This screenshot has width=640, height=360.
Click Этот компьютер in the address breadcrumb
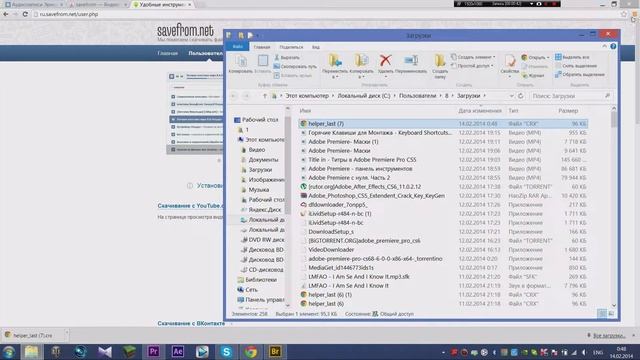pyautogui.click(x=307, y=96)
